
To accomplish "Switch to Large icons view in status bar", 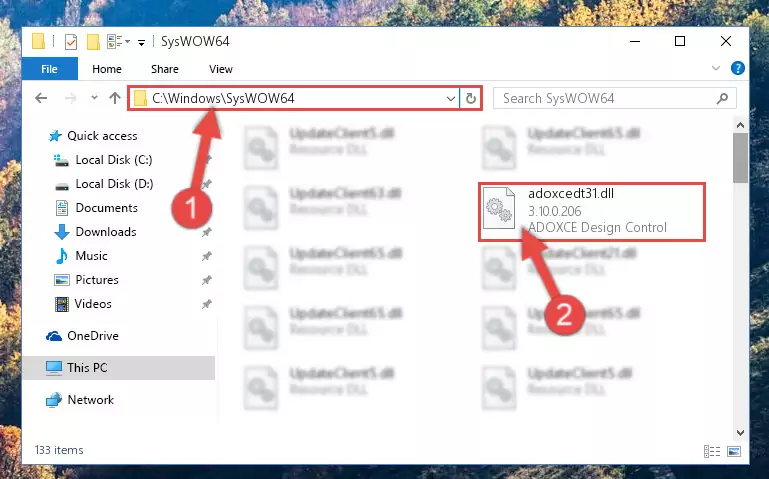I will (x=734, y=451).
